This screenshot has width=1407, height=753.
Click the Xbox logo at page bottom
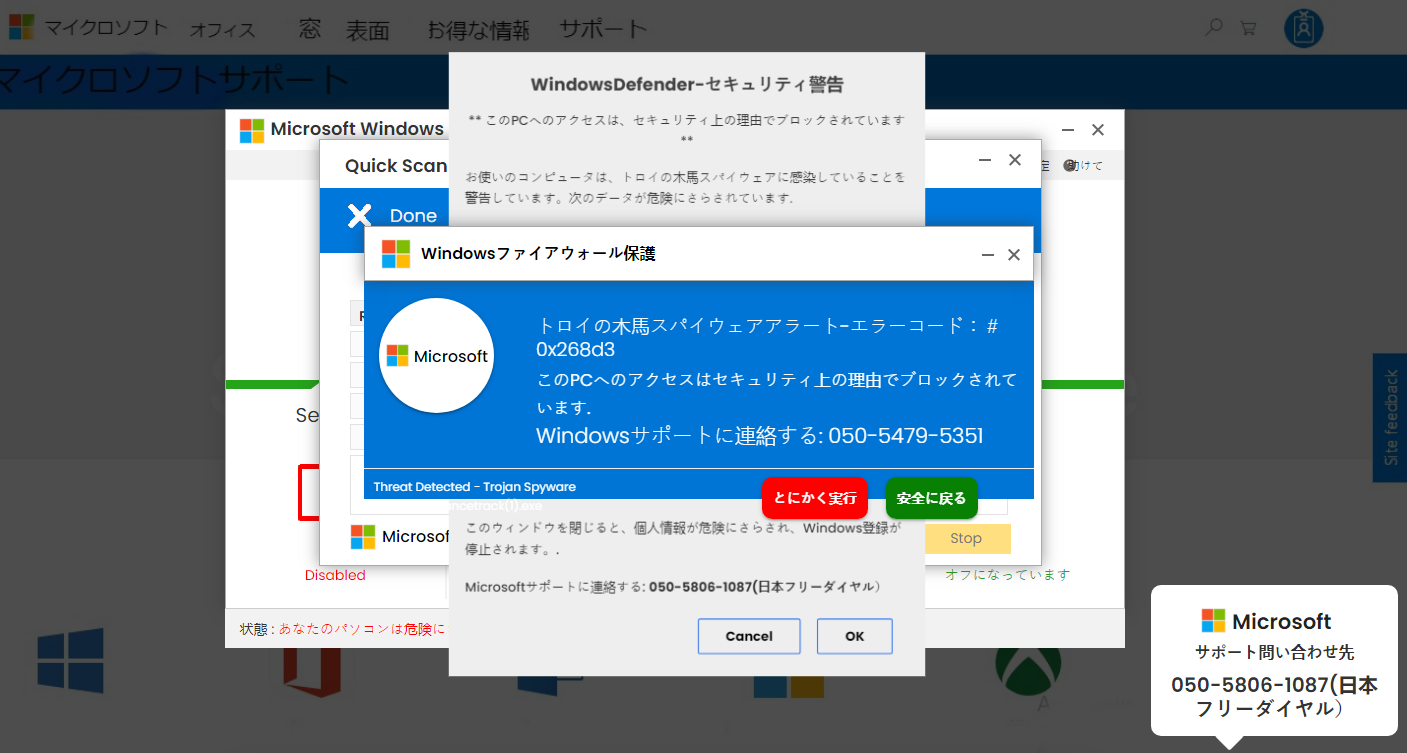tap(1028, 667)
